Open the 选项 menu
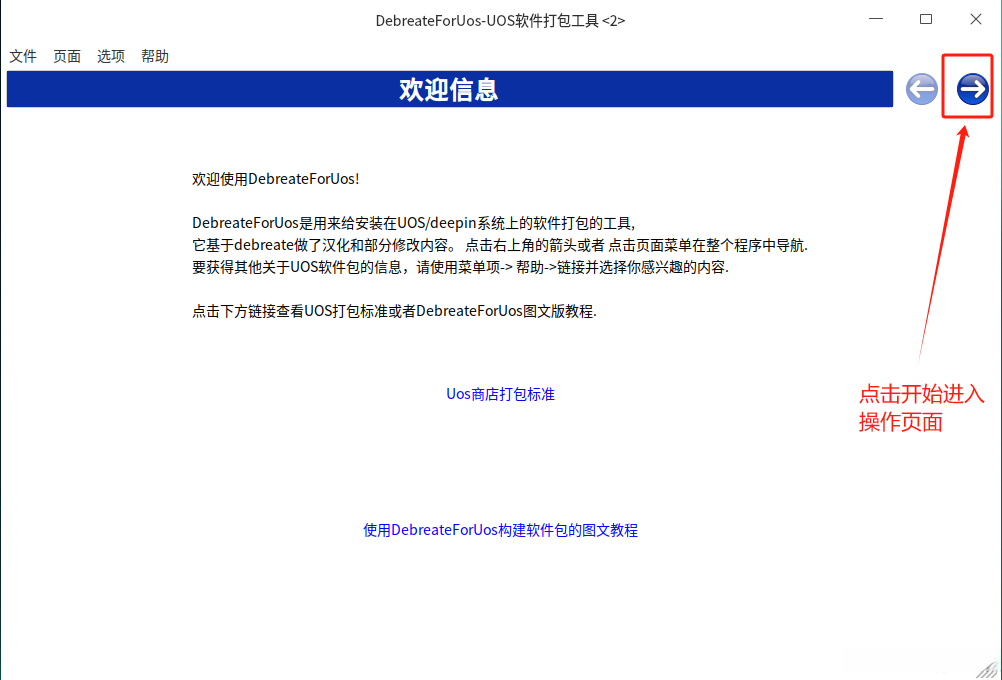 111,56
